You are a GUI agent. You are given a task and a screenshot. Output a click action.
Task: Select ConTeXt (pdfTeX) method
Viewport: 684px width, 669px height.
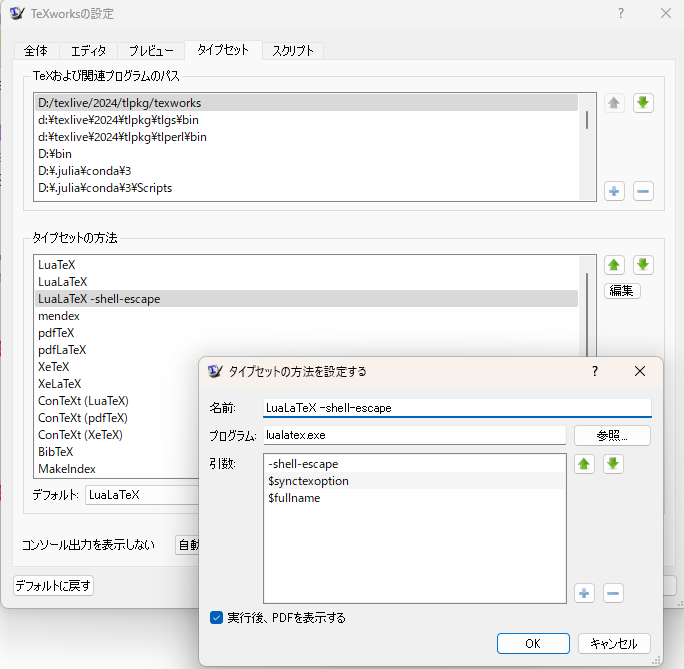pos(117,418)
